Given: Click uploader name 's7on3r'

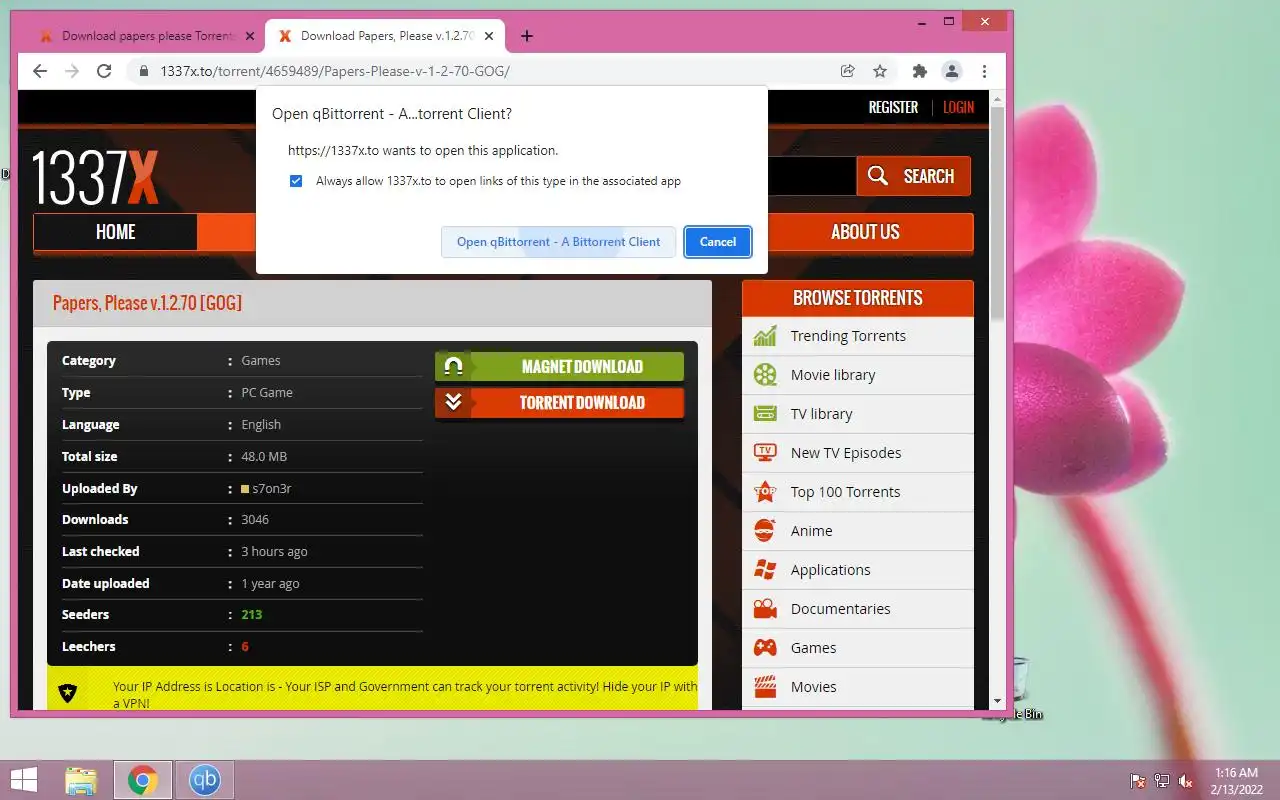Looking at the screenshot, I should [271, 489].
